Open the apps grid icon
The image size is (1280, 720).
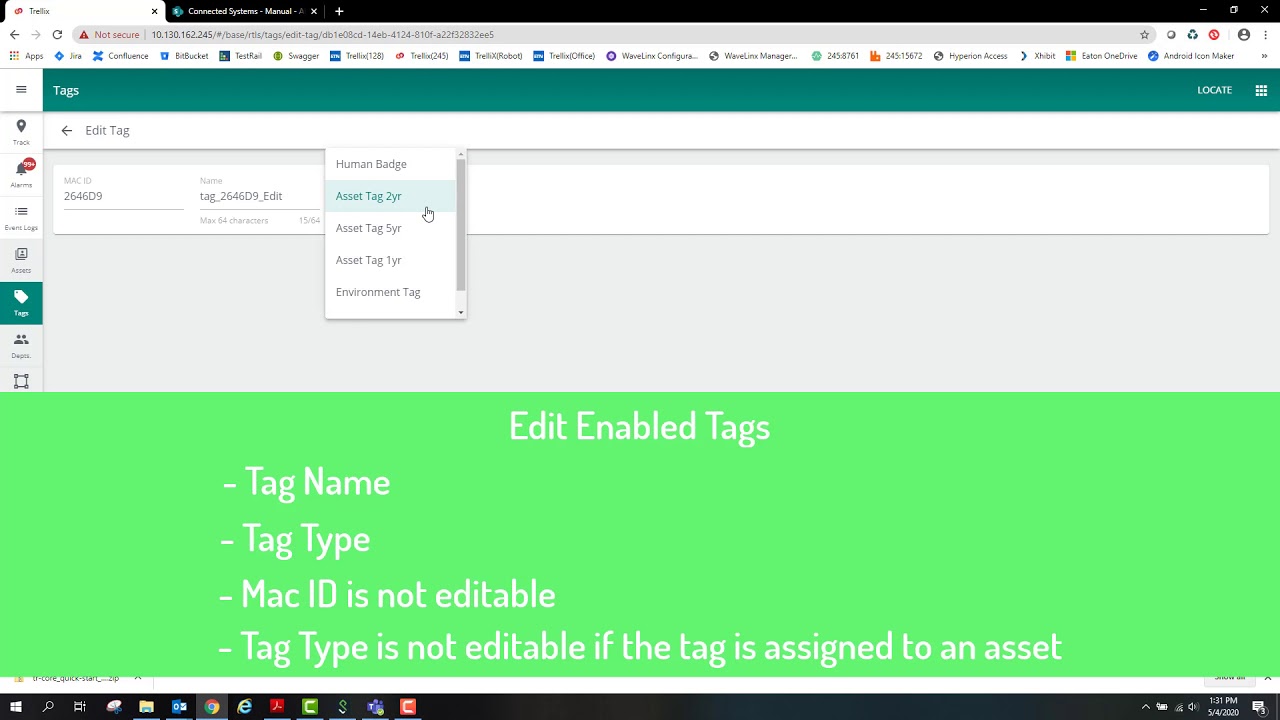1261,90
